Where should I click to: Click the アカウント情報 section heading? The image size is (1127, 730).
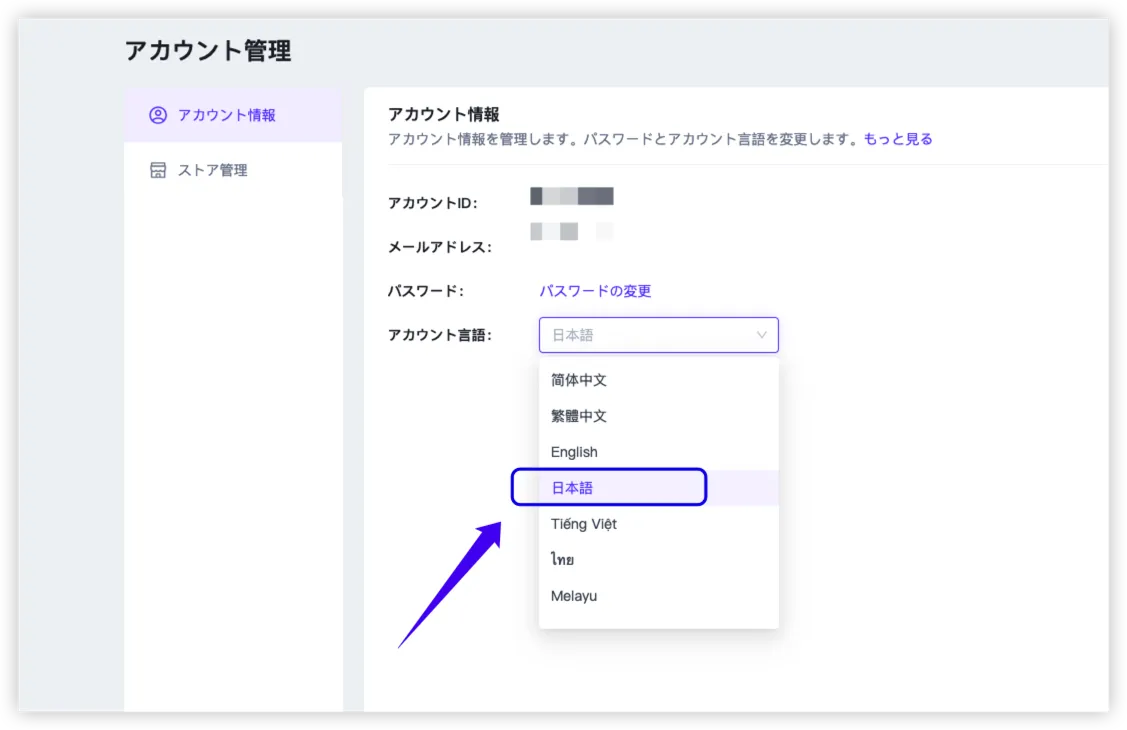point(443,114)
